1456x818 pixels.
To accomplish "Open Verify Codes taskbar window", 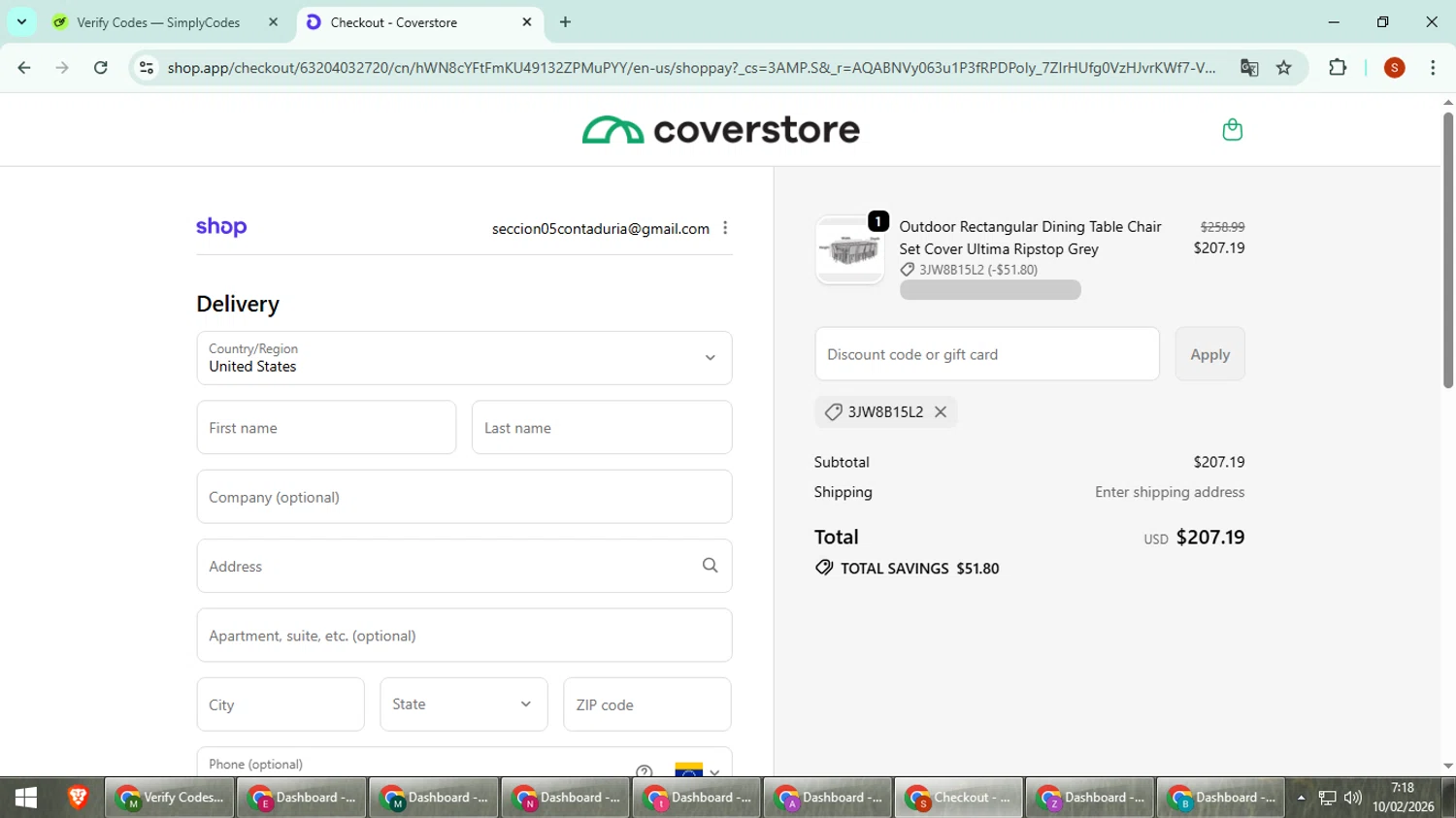I will tap(170, 798).
